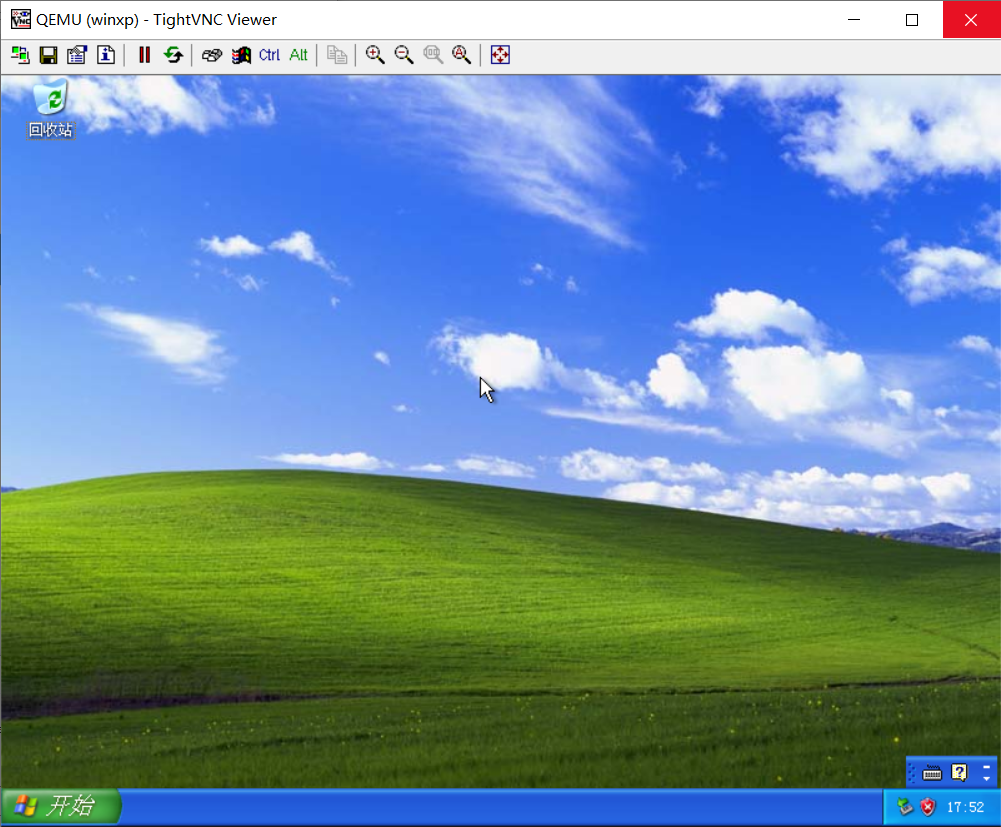Reset zoom to 100 percent
The width and height of the screenshot is (1001, 827).
433,55
